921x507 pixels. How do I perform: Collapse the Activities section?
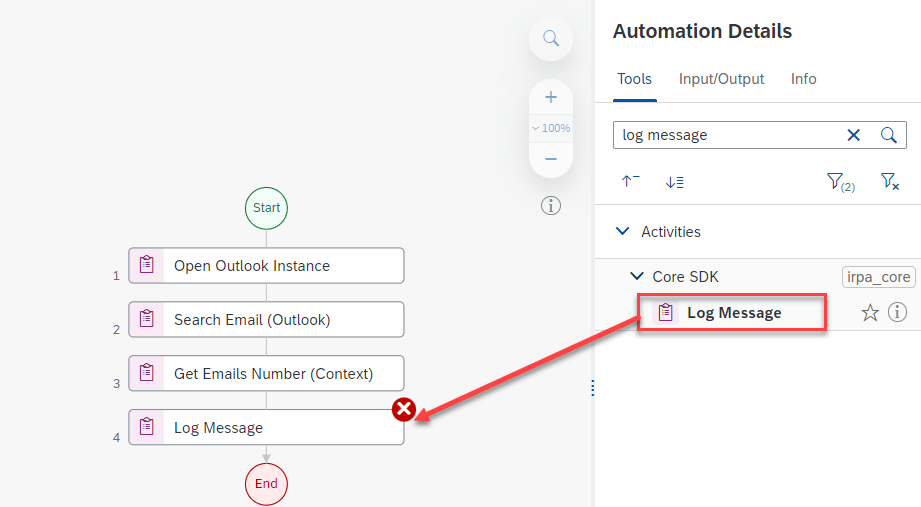click(x=623, y=232)
